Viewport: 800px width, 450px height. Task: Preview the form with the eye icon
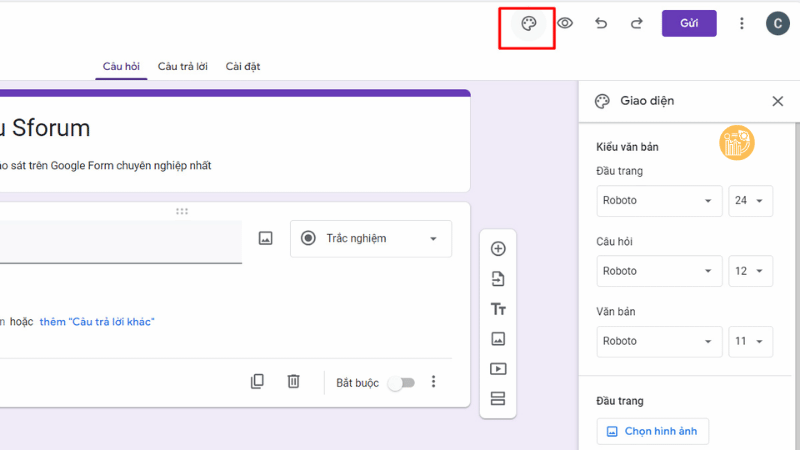click(565, 24)
